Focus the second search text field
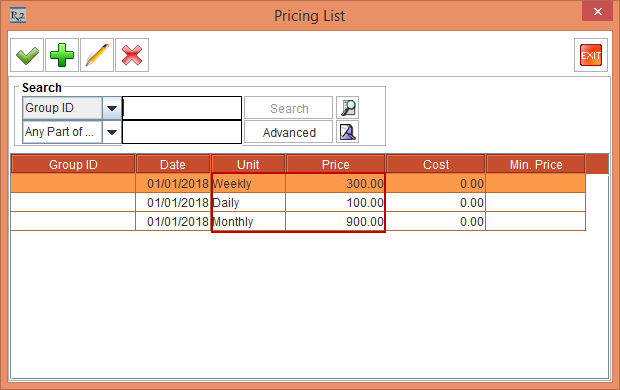 [182, 132]
